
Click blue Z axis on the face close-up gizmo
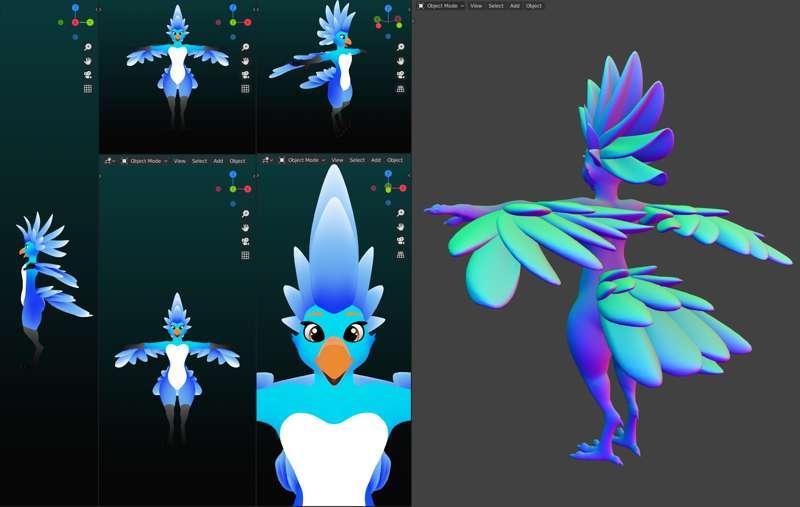(x=388, y=174)
